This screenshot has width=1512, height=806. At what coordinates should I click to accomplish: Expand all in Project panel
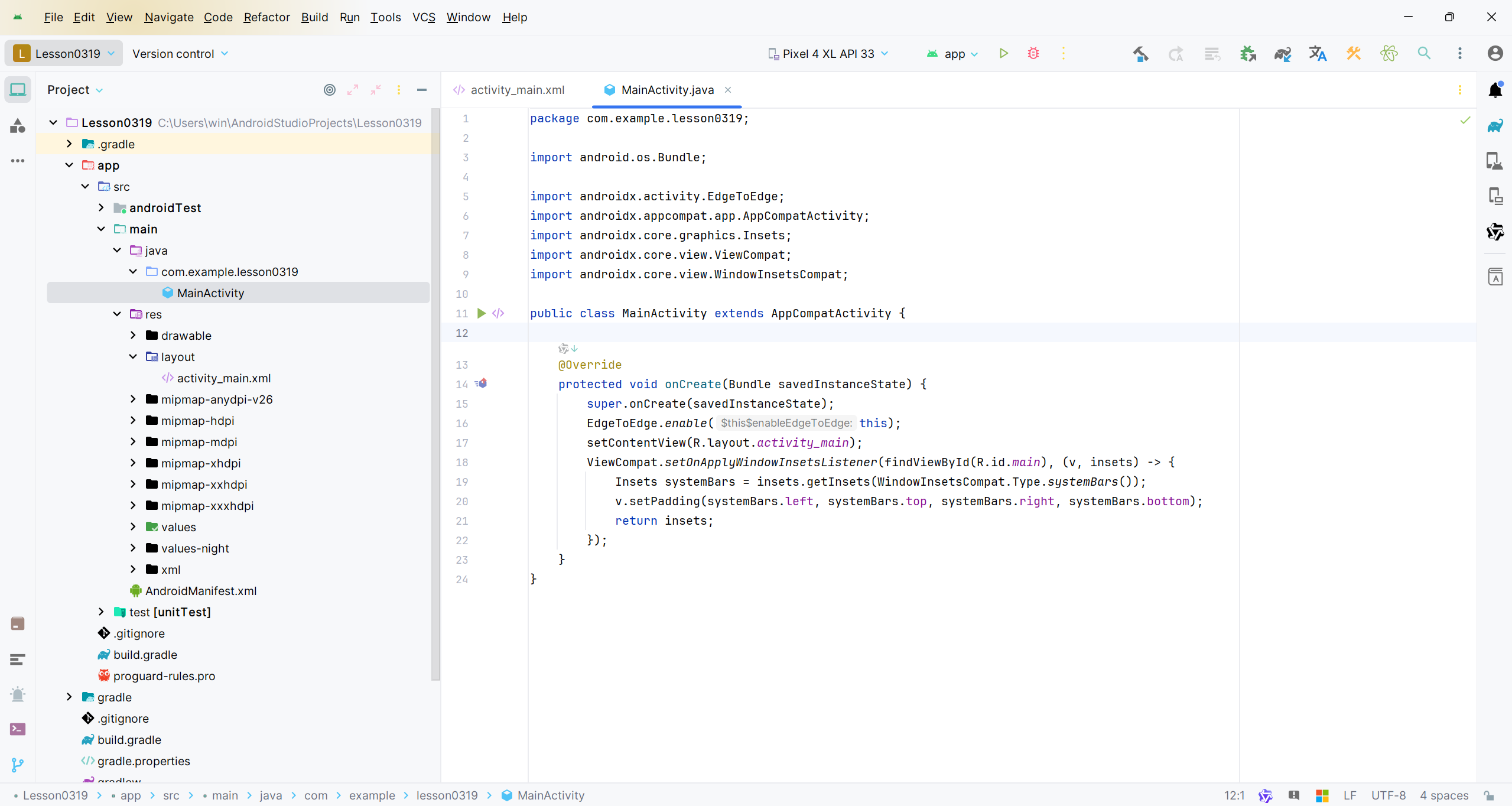tap(353, 90)
